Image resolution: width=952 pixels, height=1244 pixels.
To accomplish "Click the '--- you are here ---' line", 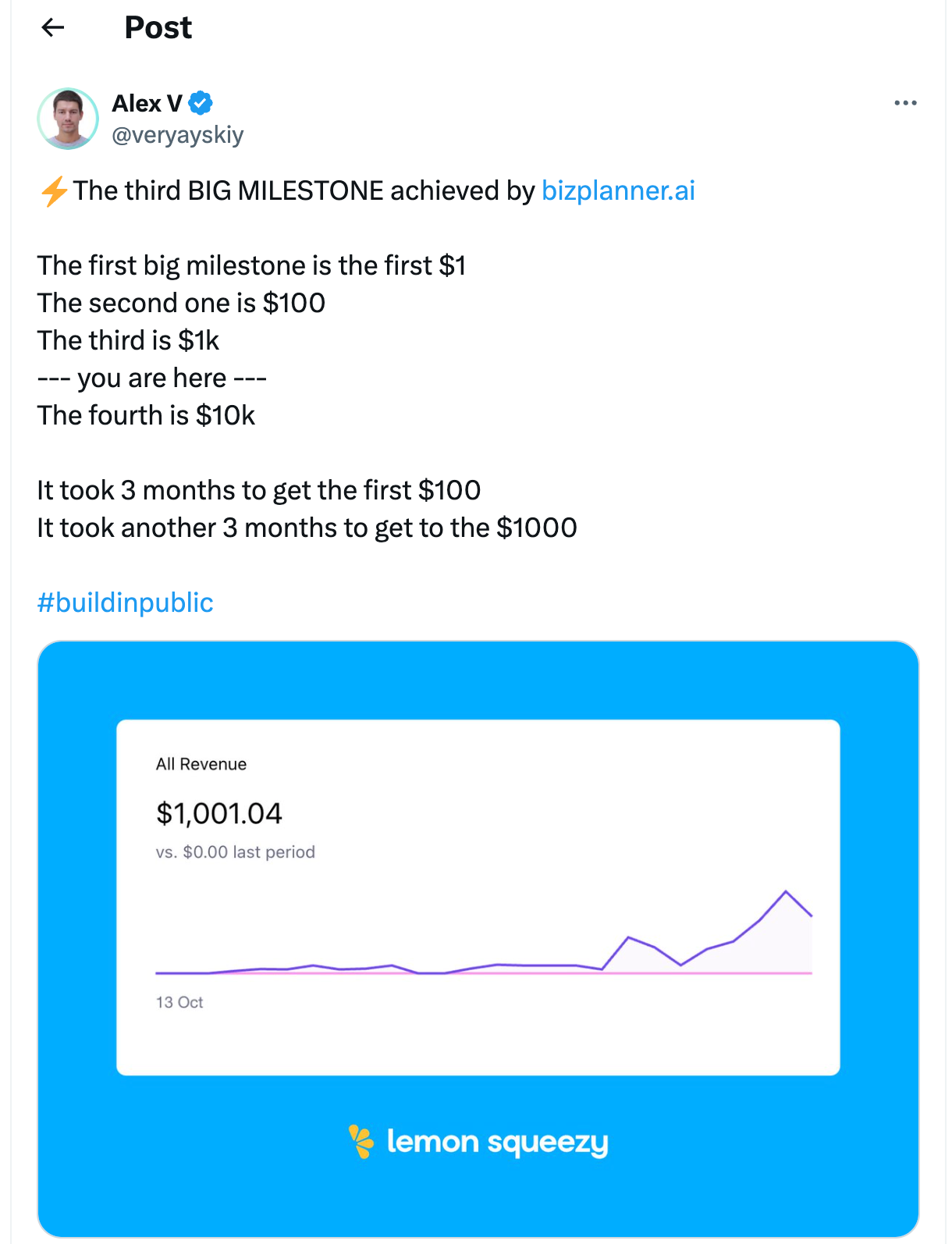I will (x=152, y=379).
